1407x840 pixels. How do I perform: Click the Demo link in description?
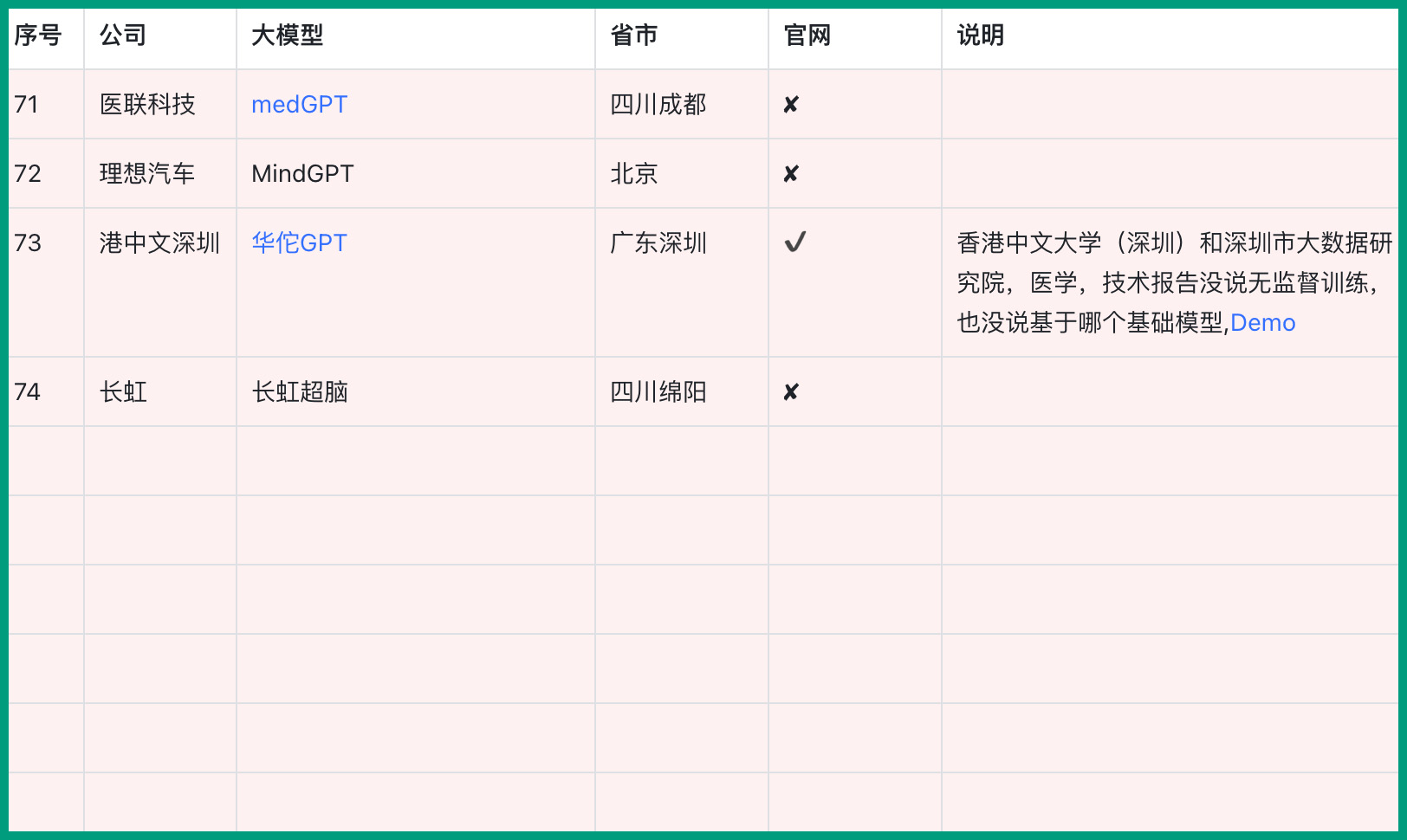[x=1262, y=323]
